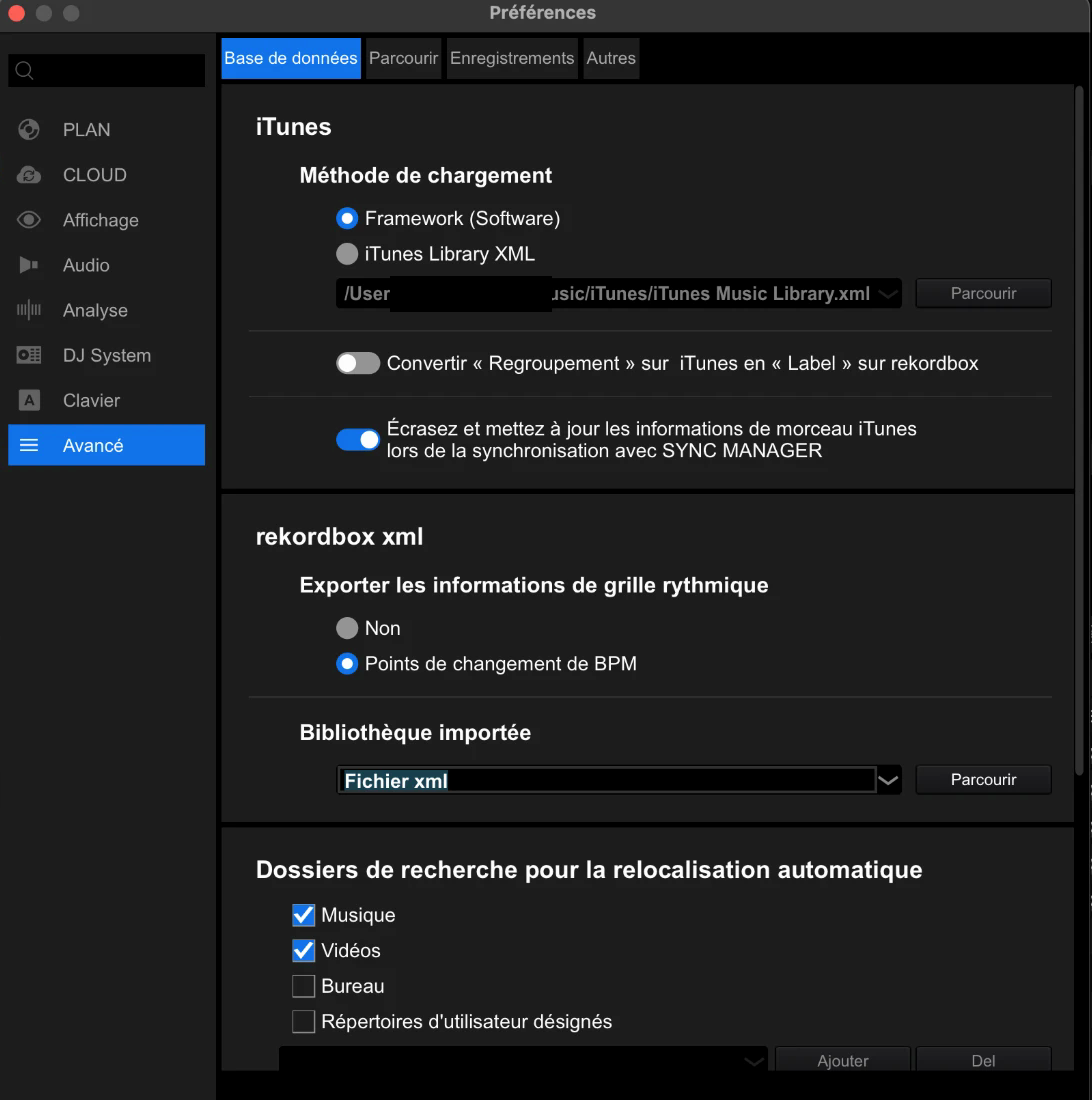1092x1100 pixels.
Task: Select Framework (Software) loading method
Action: point(347,219)
